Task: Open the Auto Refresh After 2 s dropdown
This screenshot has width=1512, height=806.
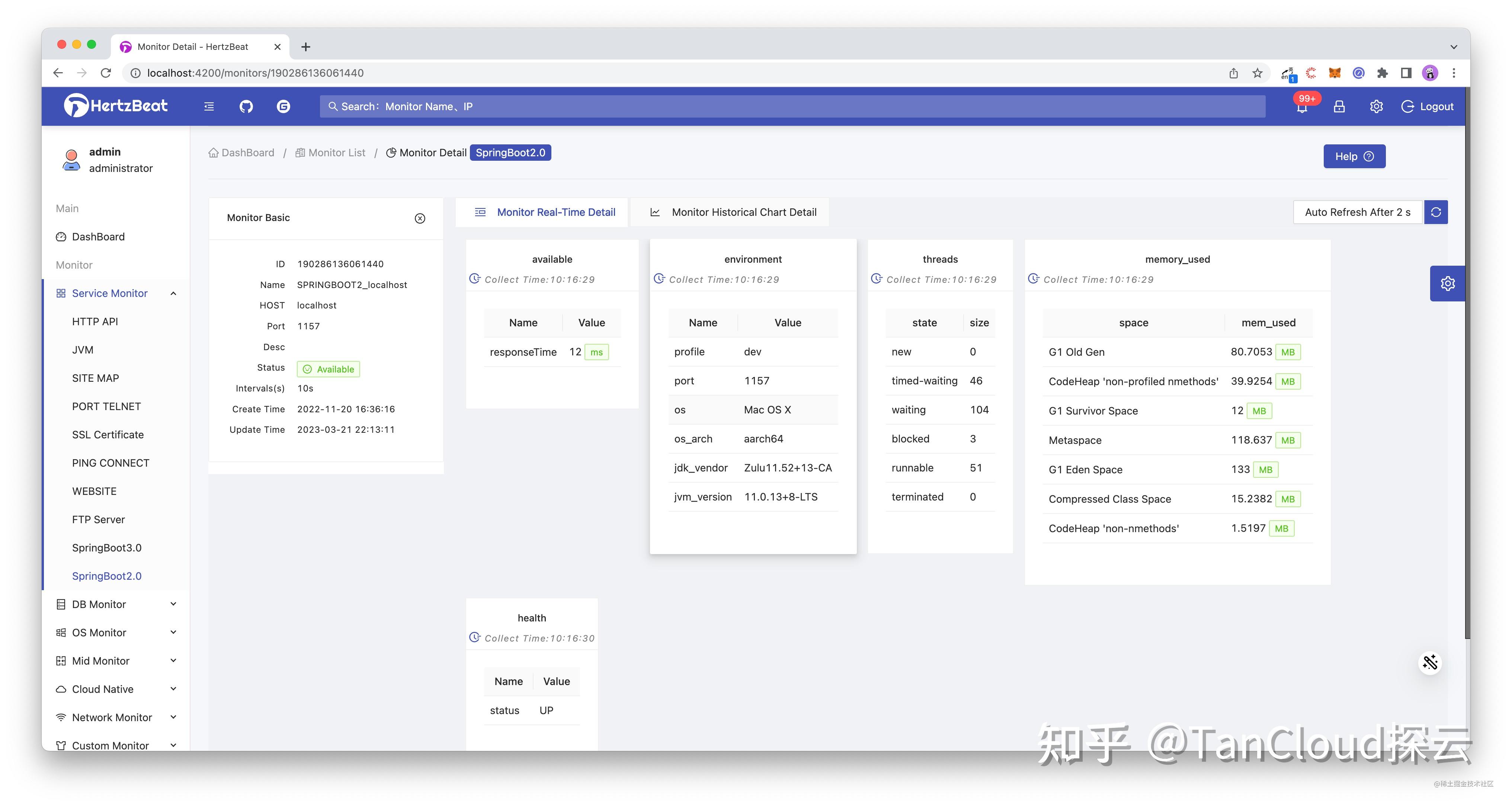Action: point(1358,212)
